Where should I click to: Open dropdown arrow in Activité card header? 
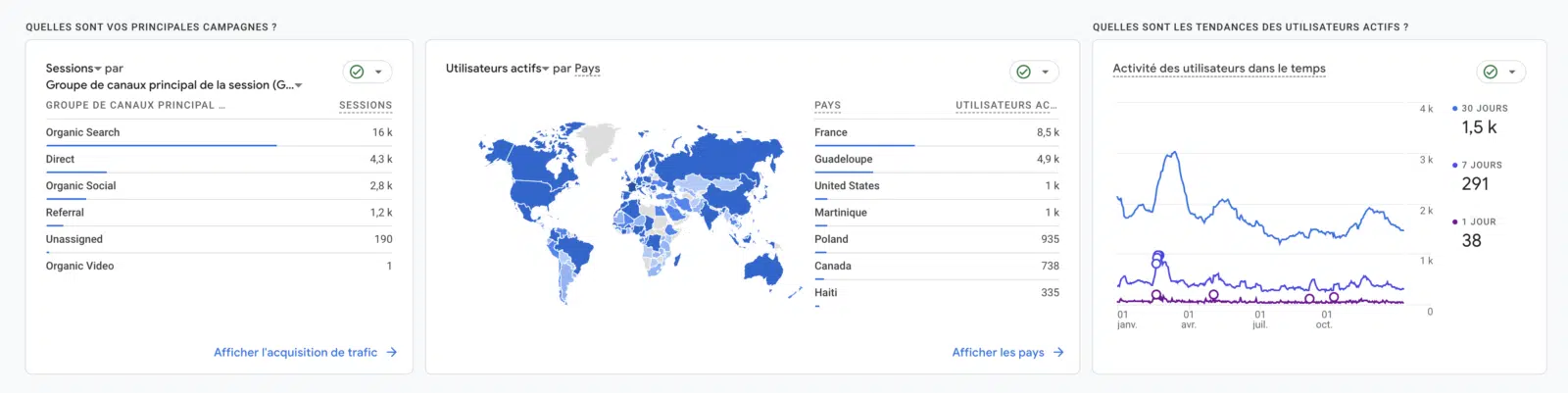(1512, 72)
